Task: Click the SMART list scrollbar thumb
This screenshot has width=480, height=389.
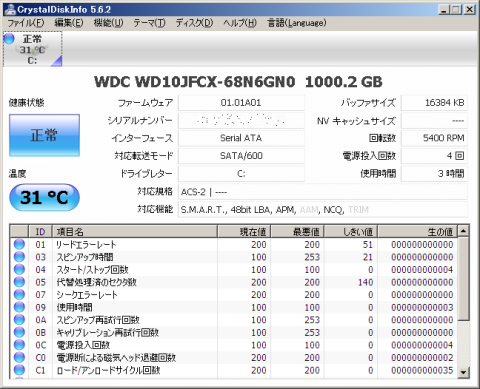Action: click(x=463, y=279)
